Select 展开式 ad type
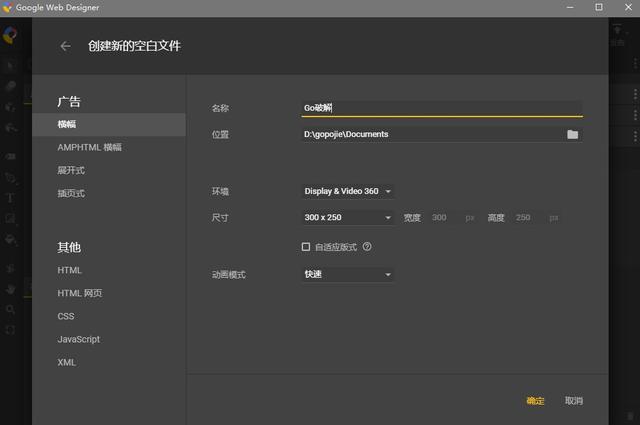640x425 pixels. pos(71,170)
